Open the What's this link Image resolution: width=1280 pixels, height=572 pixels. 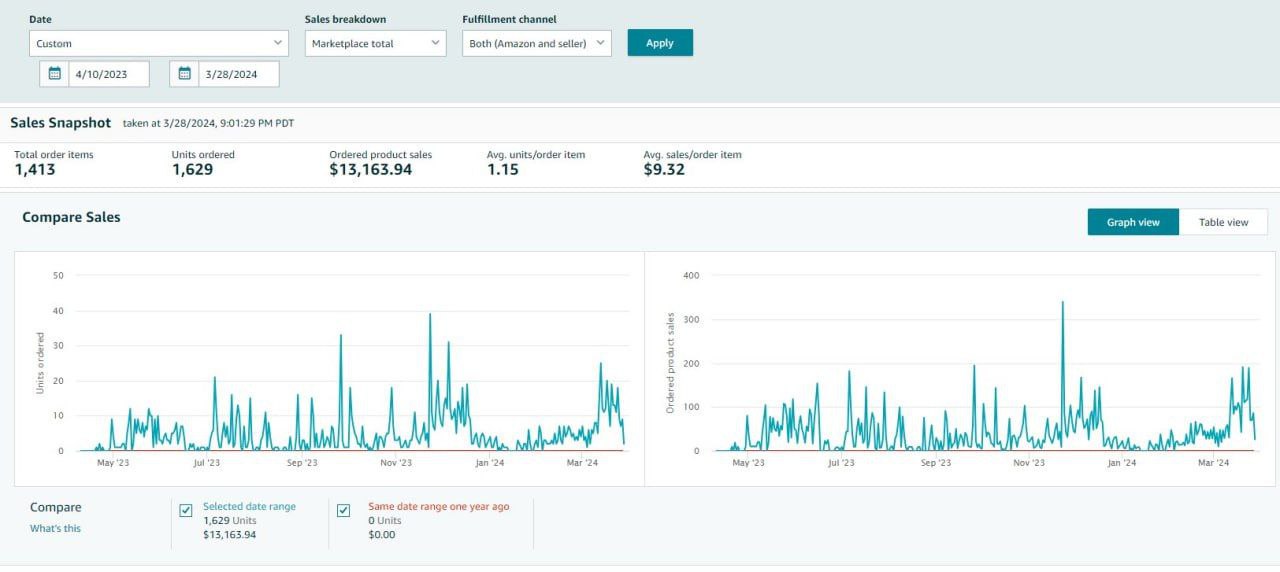[x=55, y=528]
